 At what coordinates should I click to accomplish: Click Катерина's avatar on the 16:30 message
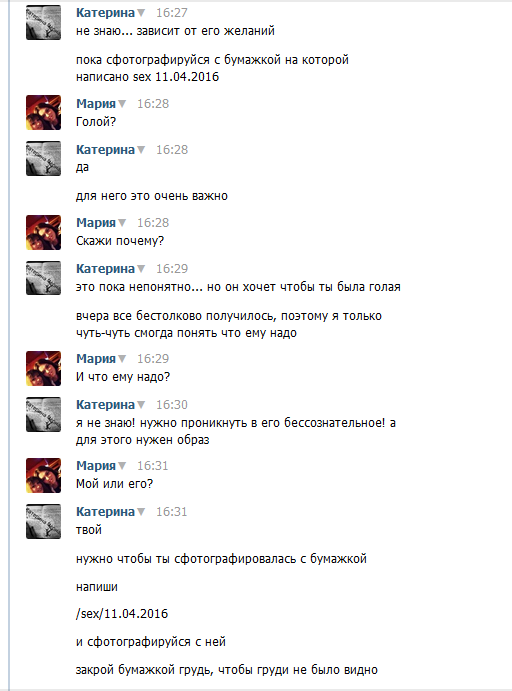(x=43, y=414)
